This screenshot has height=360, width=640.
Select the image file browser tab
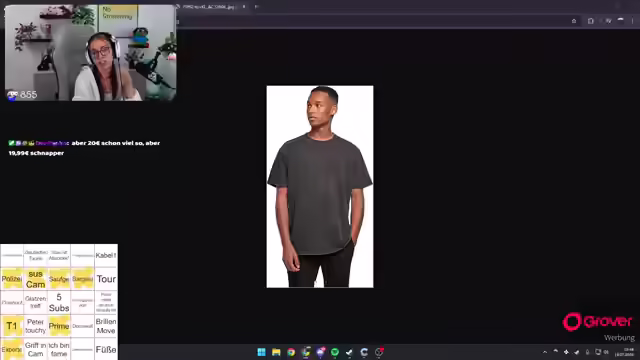[208, 7]
